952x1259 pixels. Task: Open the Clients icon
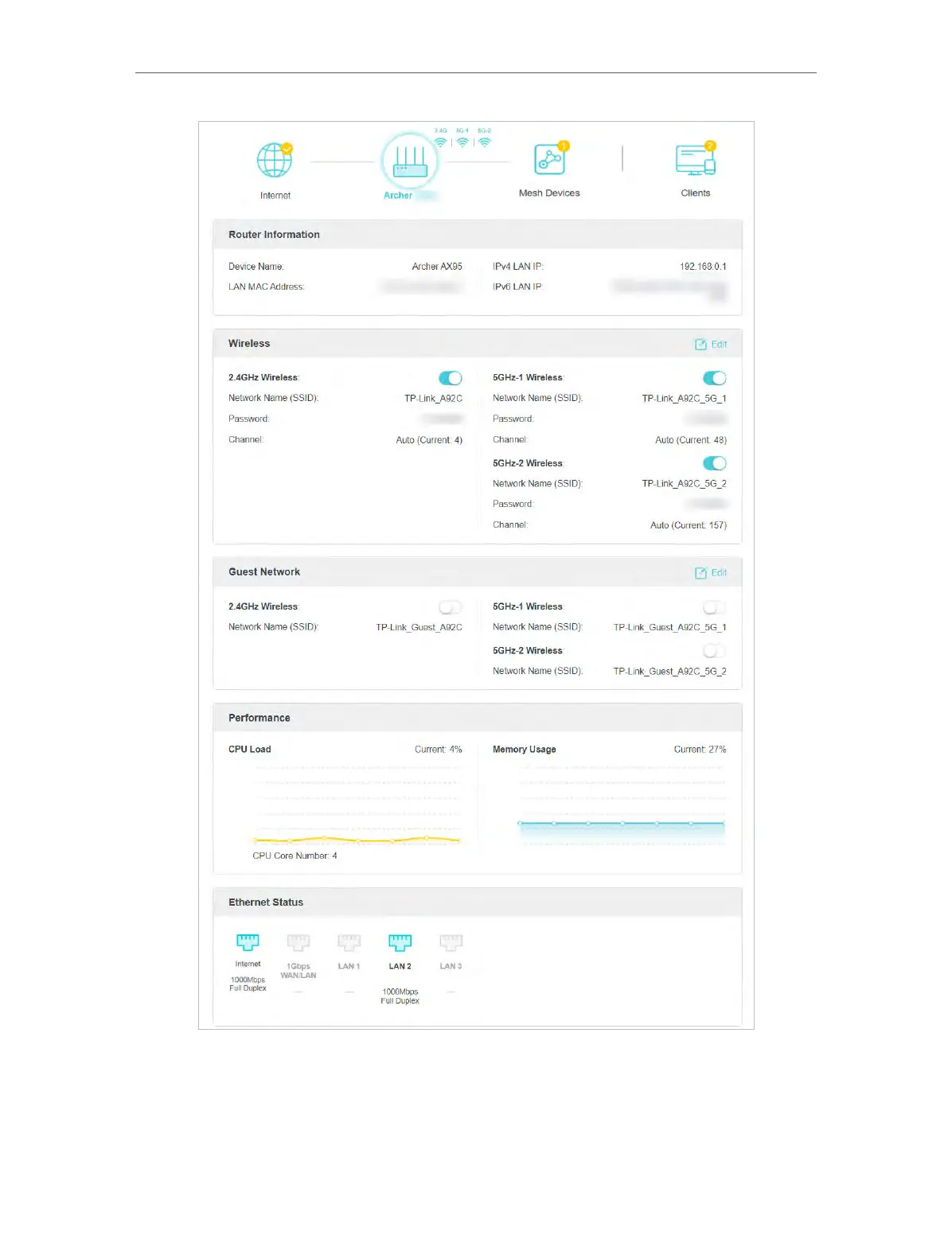click(695, 160)
